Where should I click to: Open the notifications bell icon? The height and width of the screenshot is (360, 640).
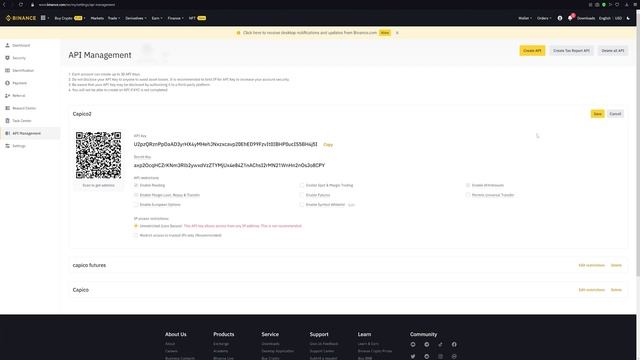(570, 18)
